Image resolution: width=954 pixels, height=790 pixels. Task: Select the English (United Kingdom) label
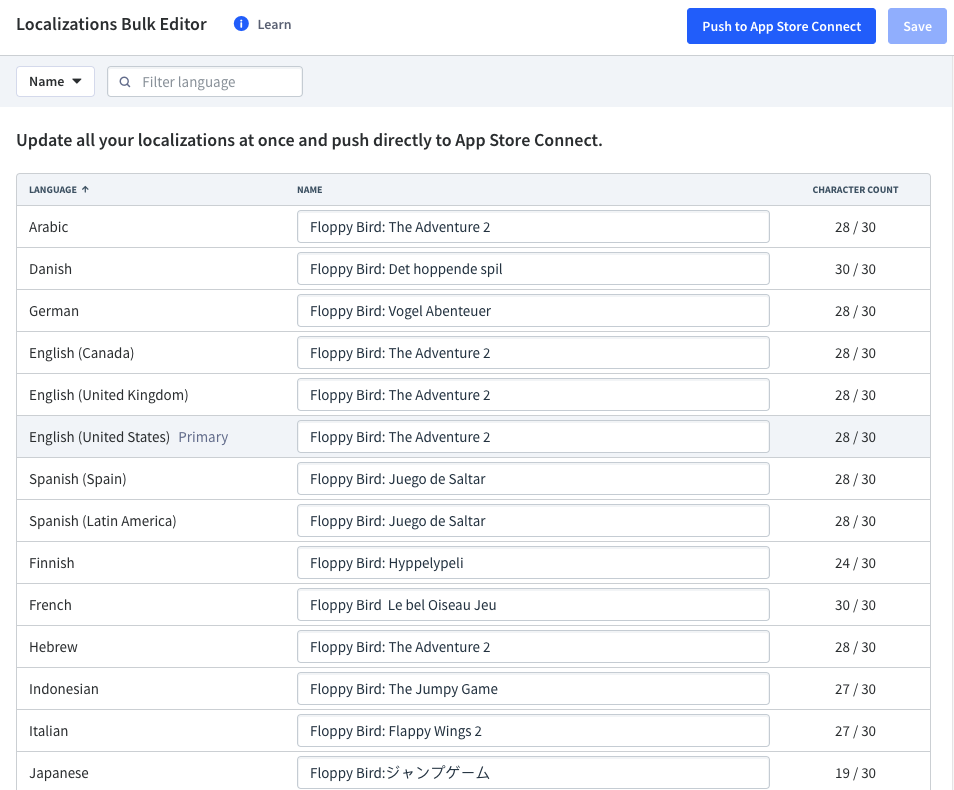[x=109, y=395]
